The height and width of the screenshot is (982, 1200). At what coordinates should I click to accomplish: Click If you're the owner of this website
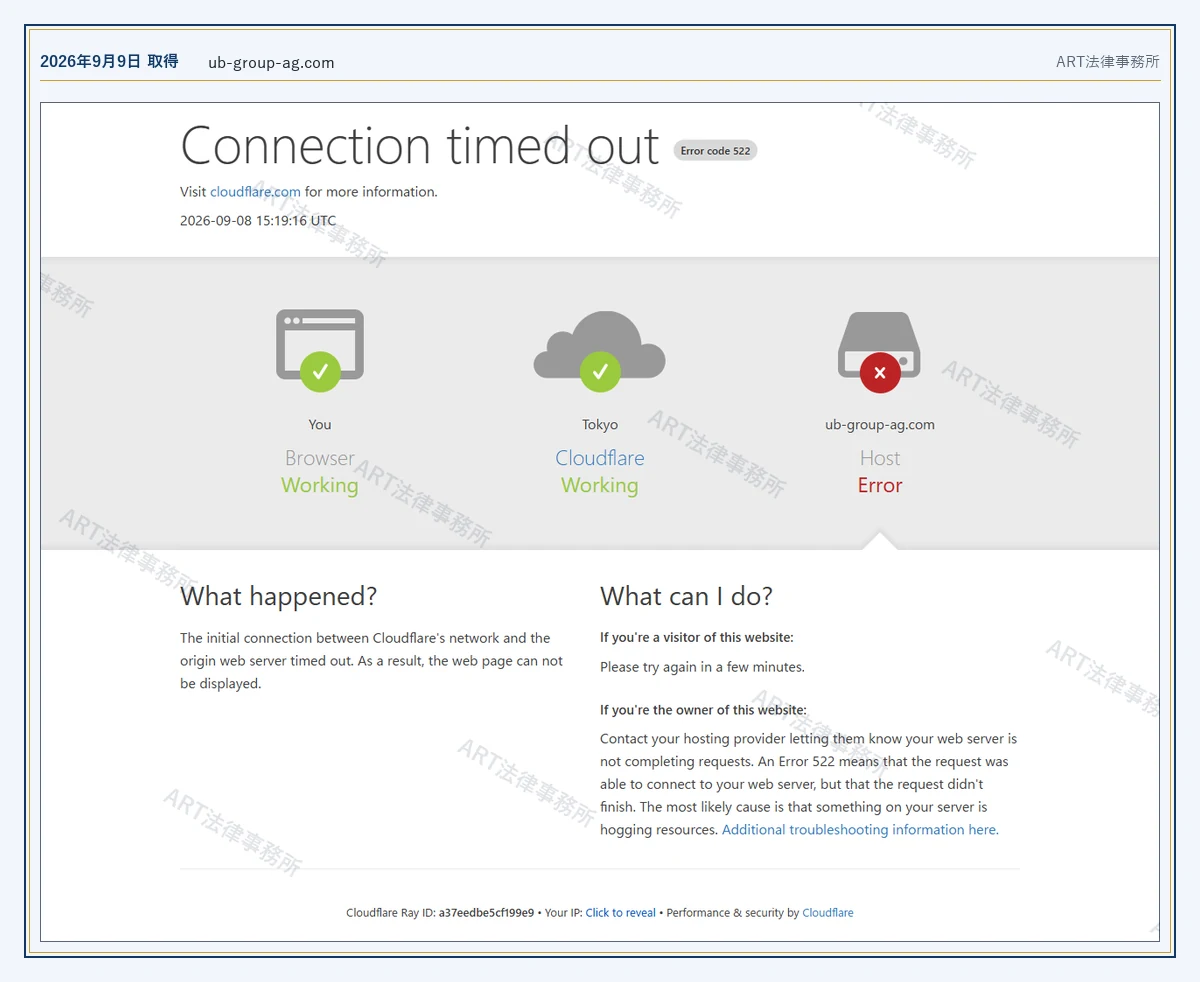click(703, 710)
